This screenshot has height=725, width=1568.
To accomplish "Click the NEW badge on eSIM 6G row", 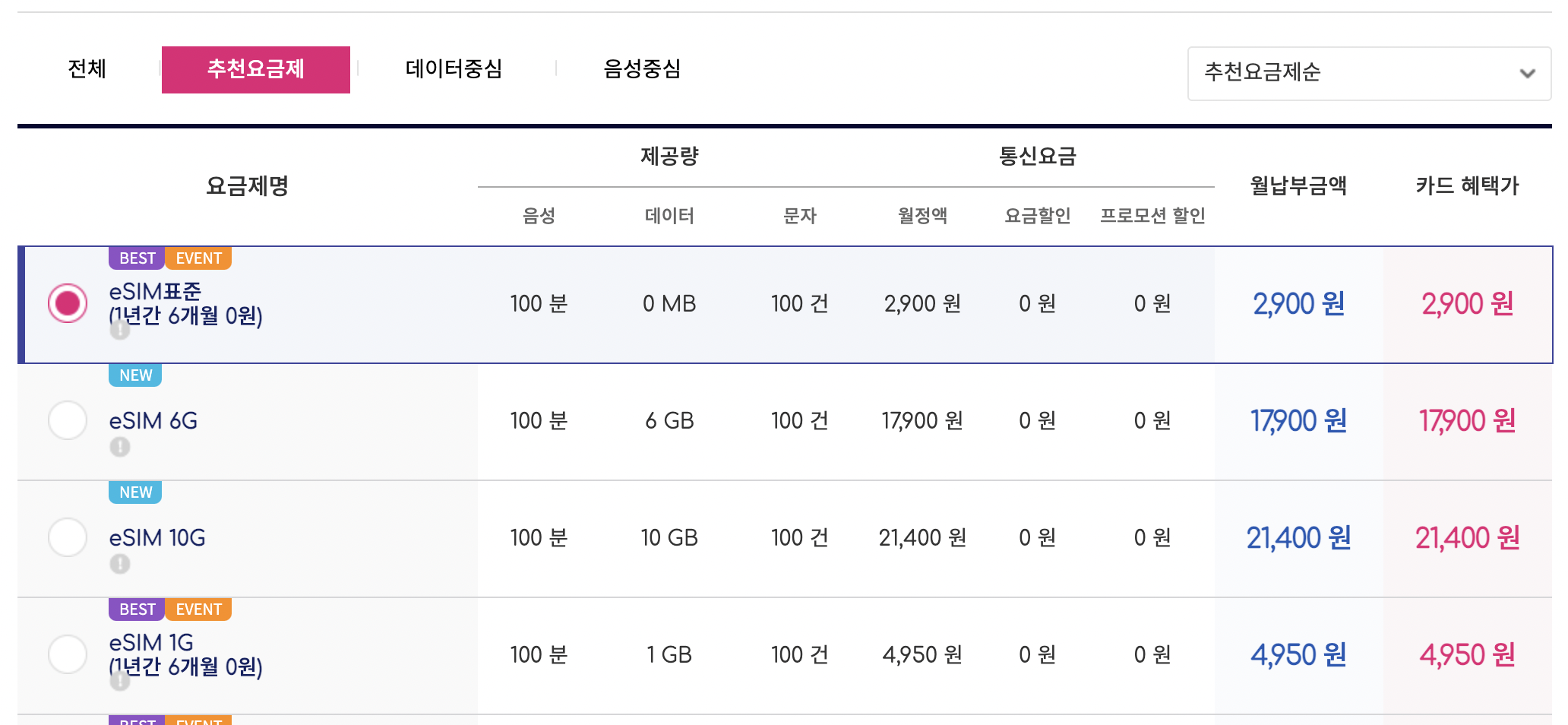I will pyautogui.click(x=134, y=375).
